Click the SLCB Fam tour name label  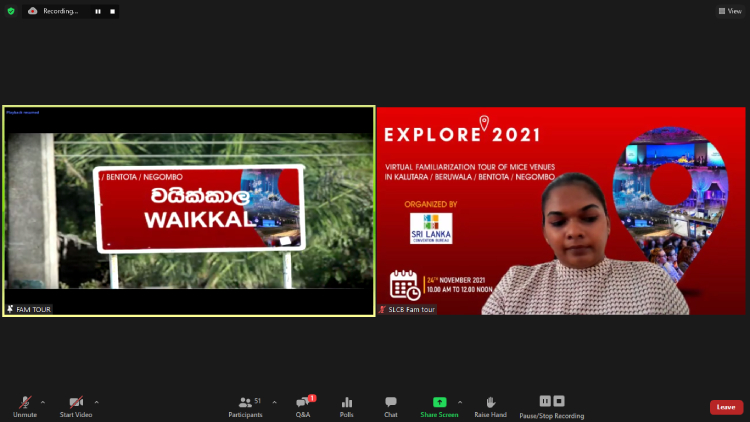[x=411, y=310]
